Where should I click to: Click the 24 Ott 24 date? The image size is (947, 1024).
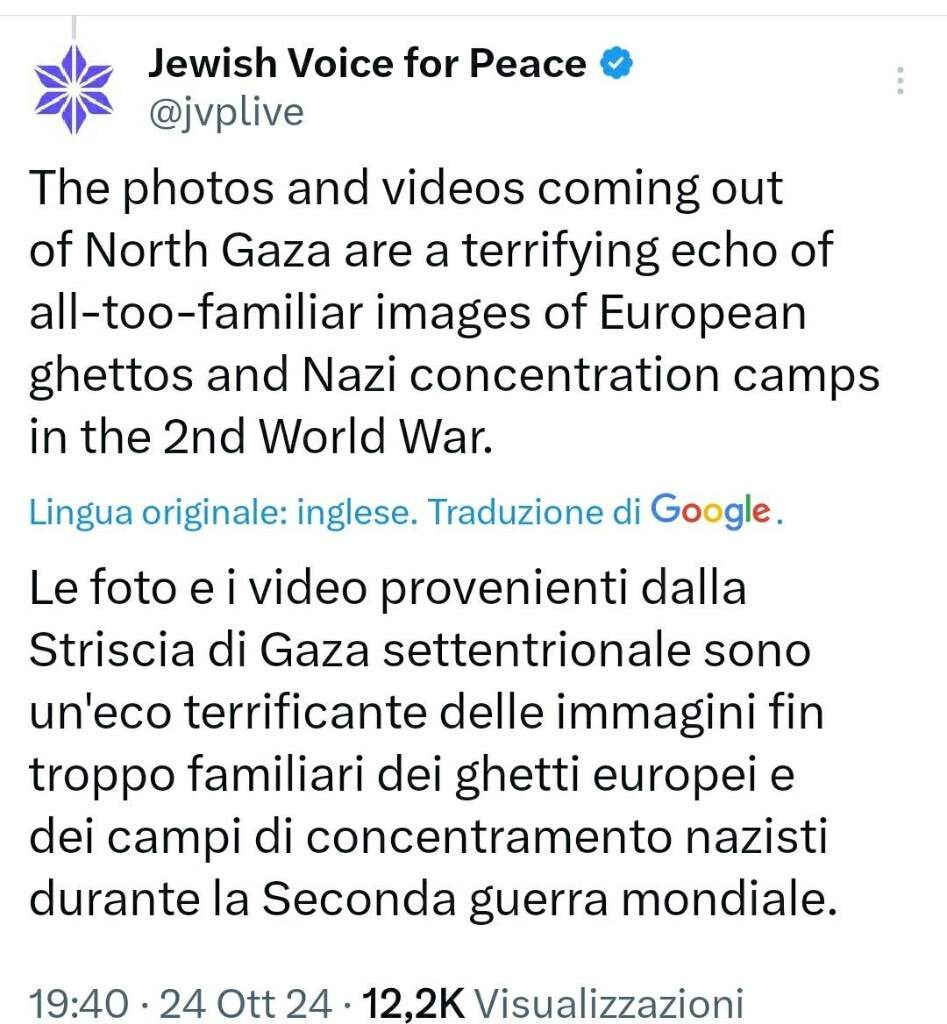click(246, 1002)
